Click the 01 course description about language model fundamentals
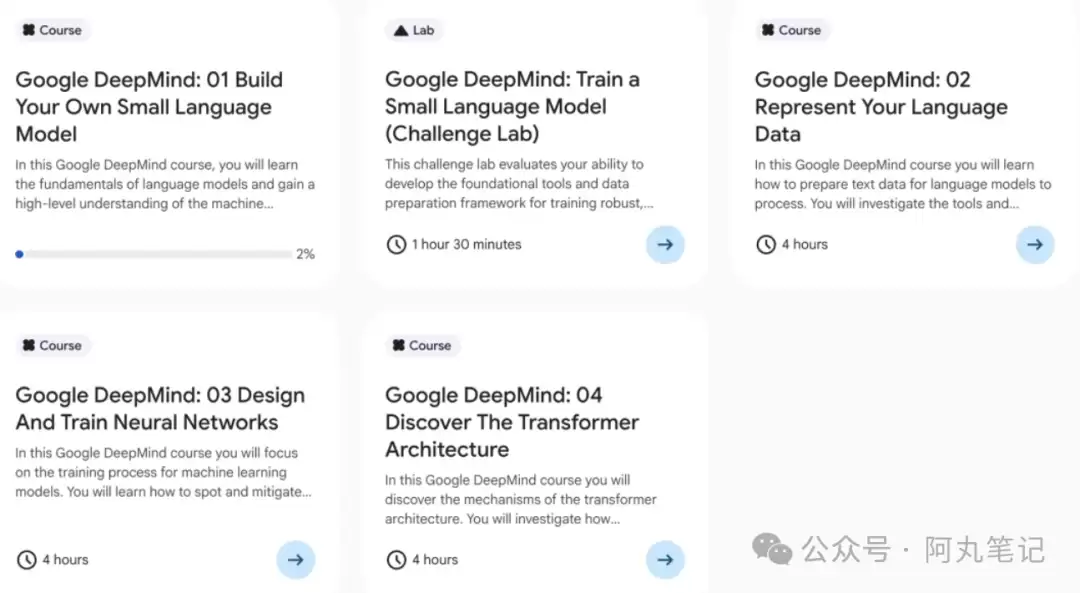1080x593 pixels. tap(165, 184)
